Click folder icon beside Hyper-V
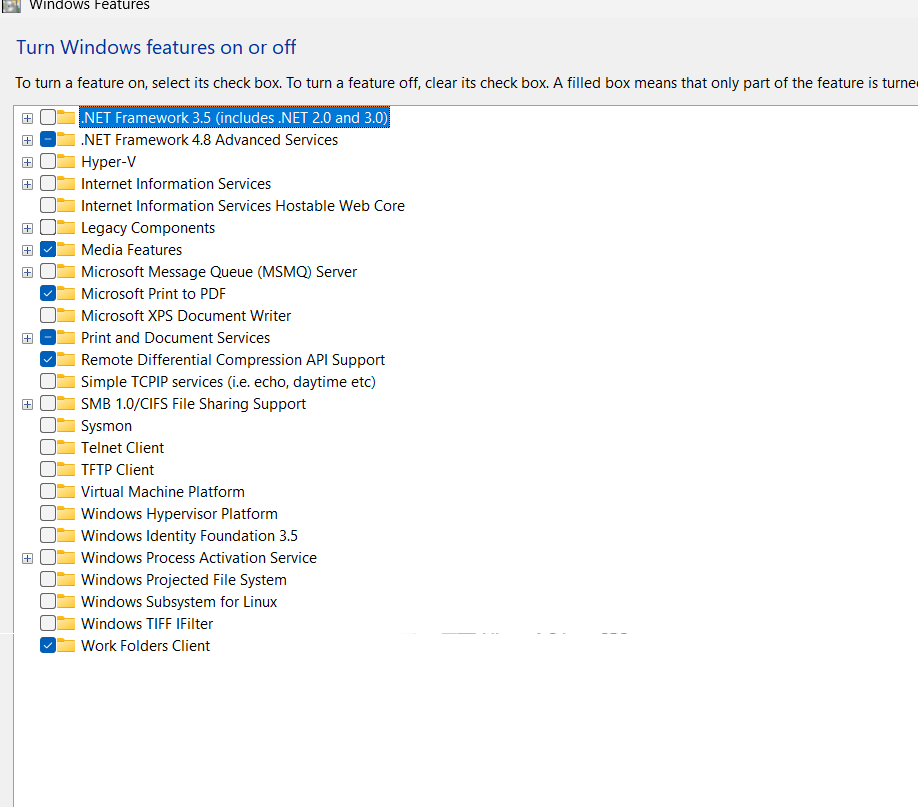This screenshot has width=918, height=807. coord(66,161)
